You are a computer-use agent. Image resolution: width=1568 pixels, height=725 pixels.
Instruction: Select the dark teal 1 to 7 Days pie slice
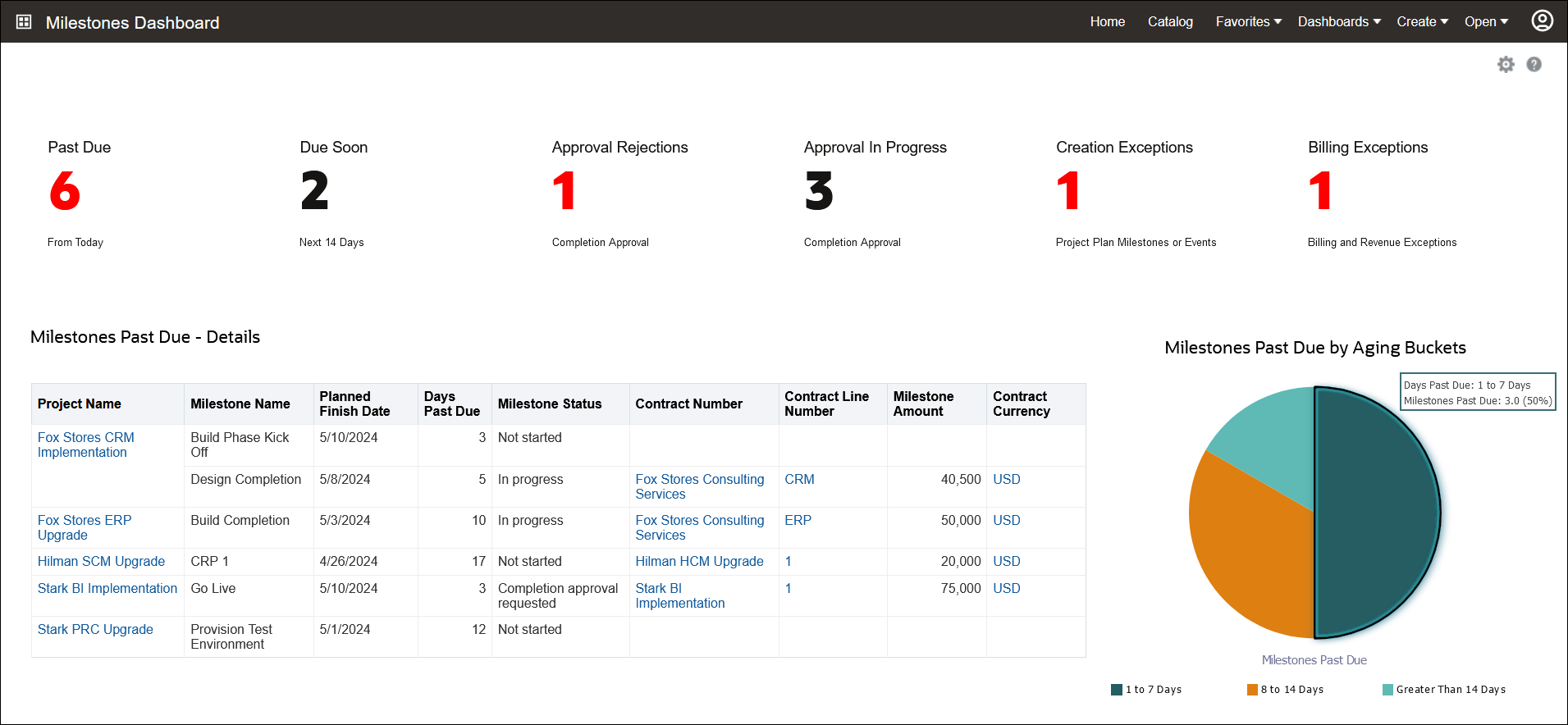tap(1378, 513)
